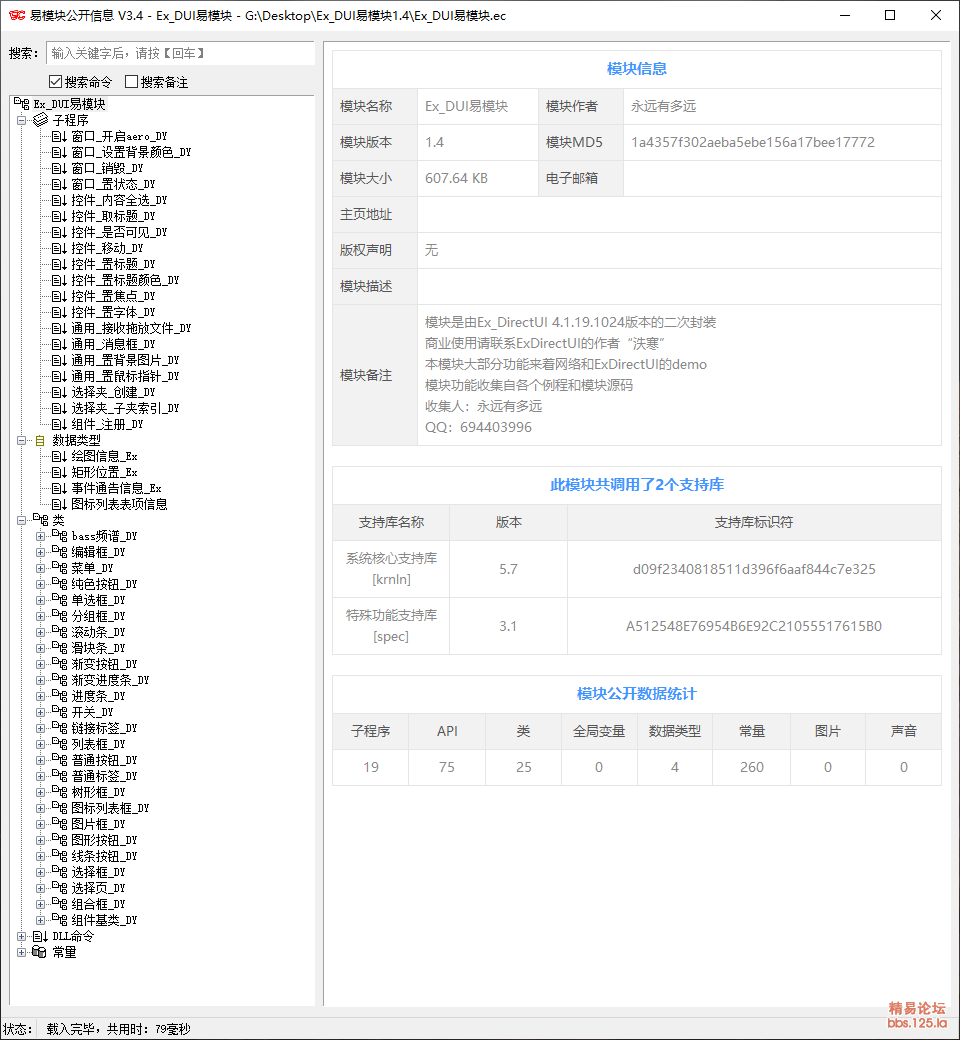This screenshot has width=960, height=1040.
Task: Collapse the 子程序 tree node
Action: [x=21, y=120]
